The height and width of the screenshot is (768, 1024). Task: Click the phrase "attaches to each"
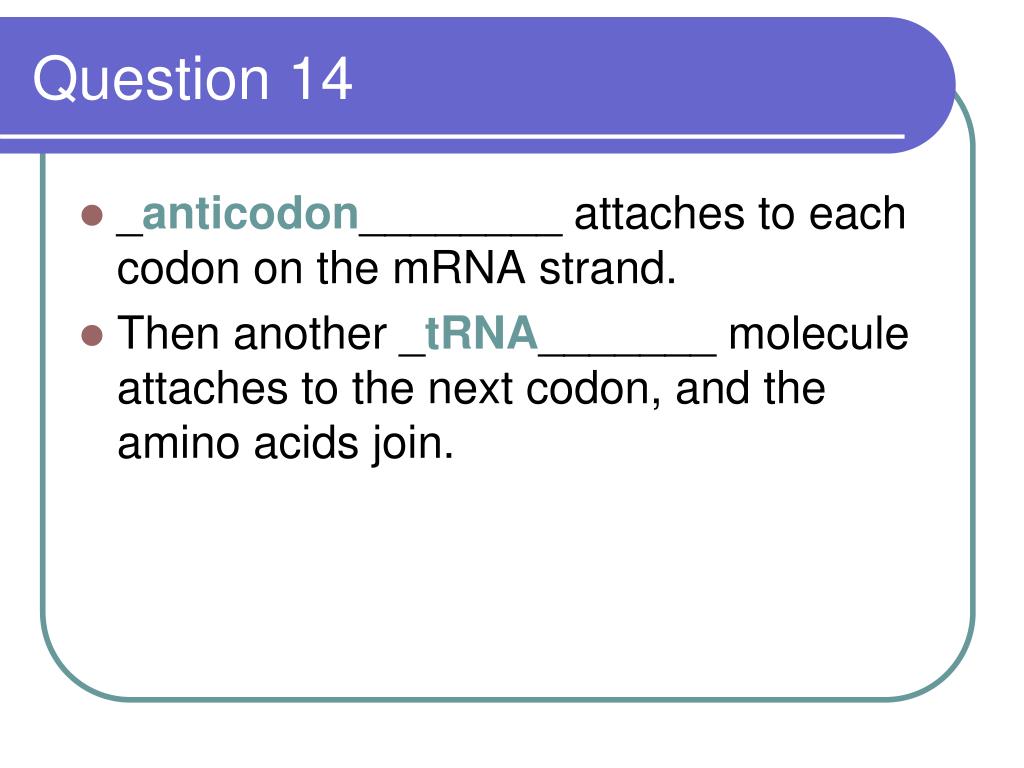tap(740, 214)
